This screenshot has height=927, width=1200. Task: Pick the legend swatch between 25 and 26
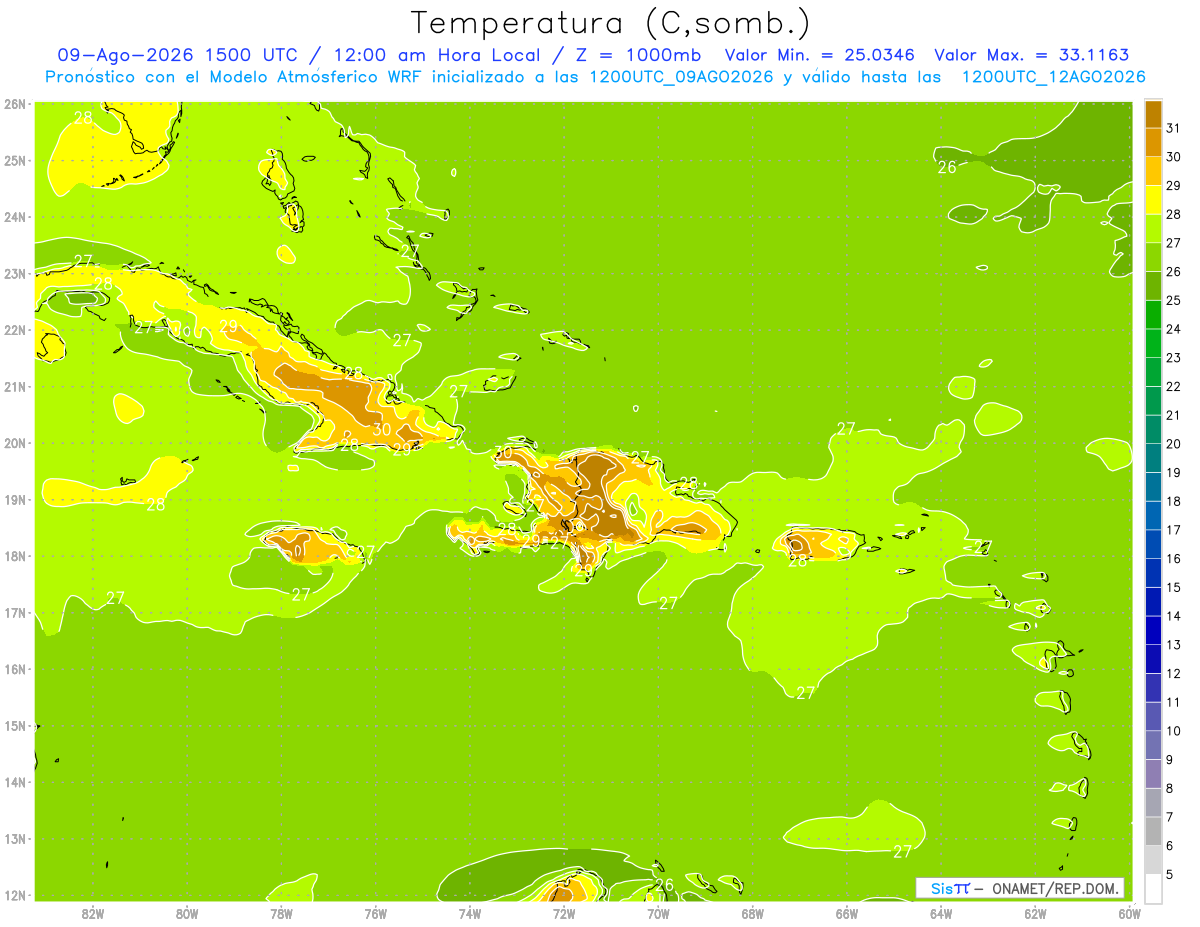pos(1153,286)
